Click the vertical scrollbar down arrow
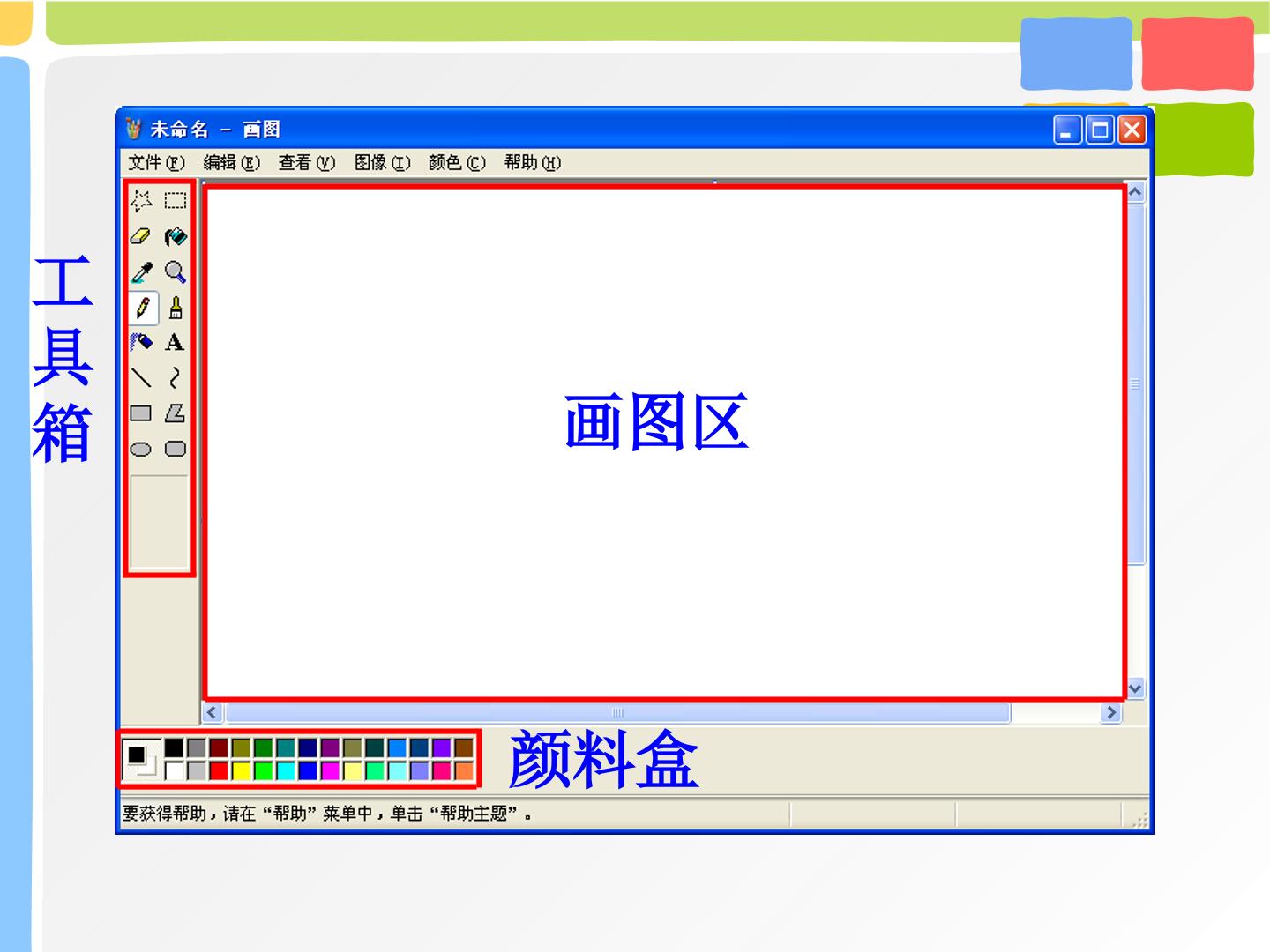 pos(1136,689)
